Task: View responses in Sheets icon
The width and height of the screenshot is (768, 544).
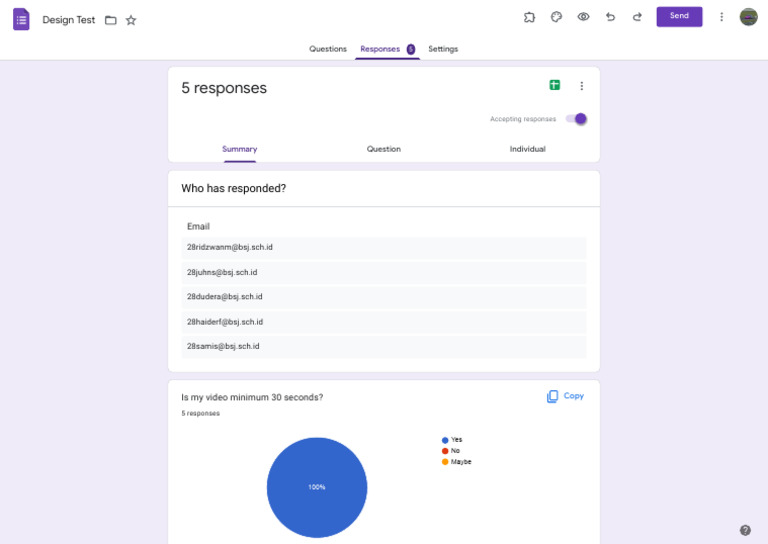Action: click(554, 85)
